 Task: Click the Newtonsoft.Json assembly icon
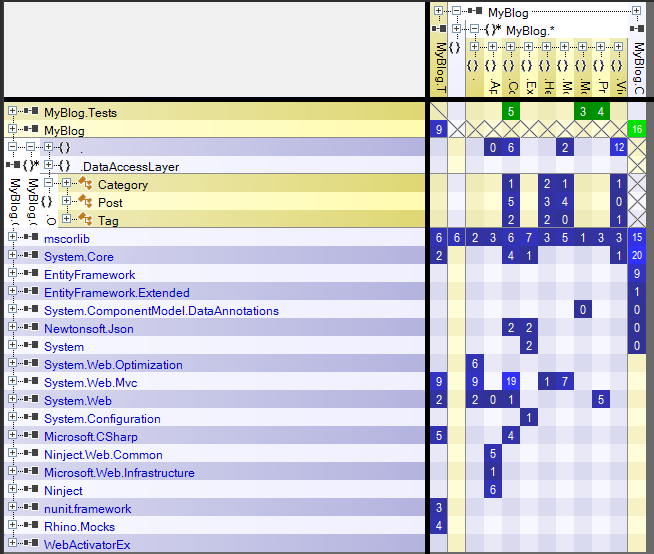[x=31, y=327]
